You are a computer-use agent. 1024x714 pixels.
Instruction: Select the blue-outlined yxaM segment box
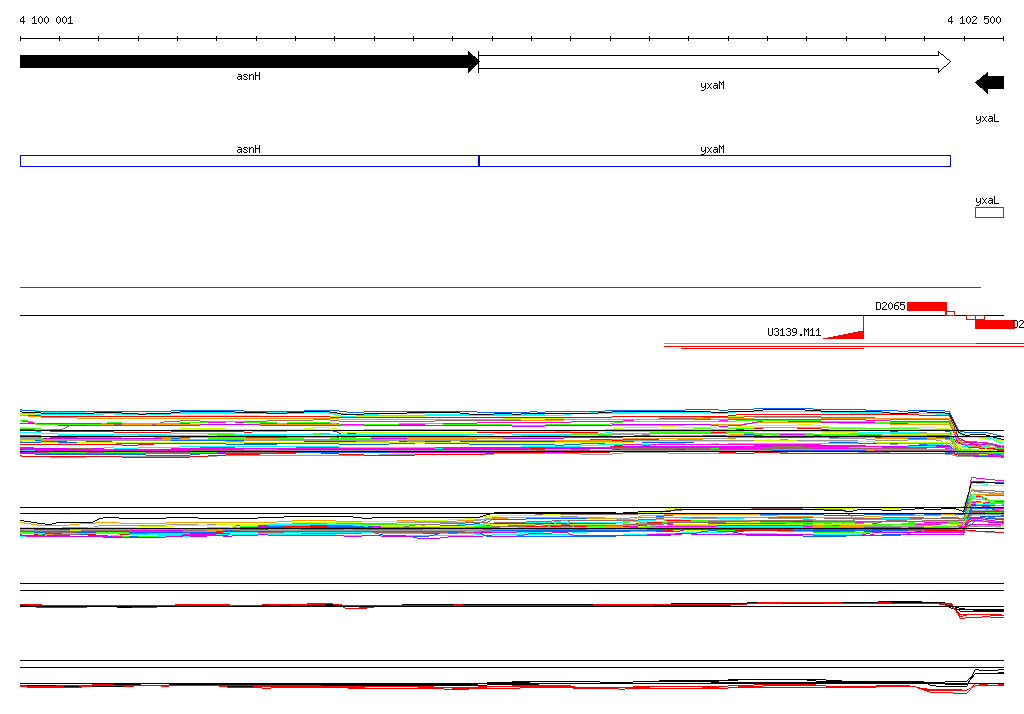(x=714, y=161)
